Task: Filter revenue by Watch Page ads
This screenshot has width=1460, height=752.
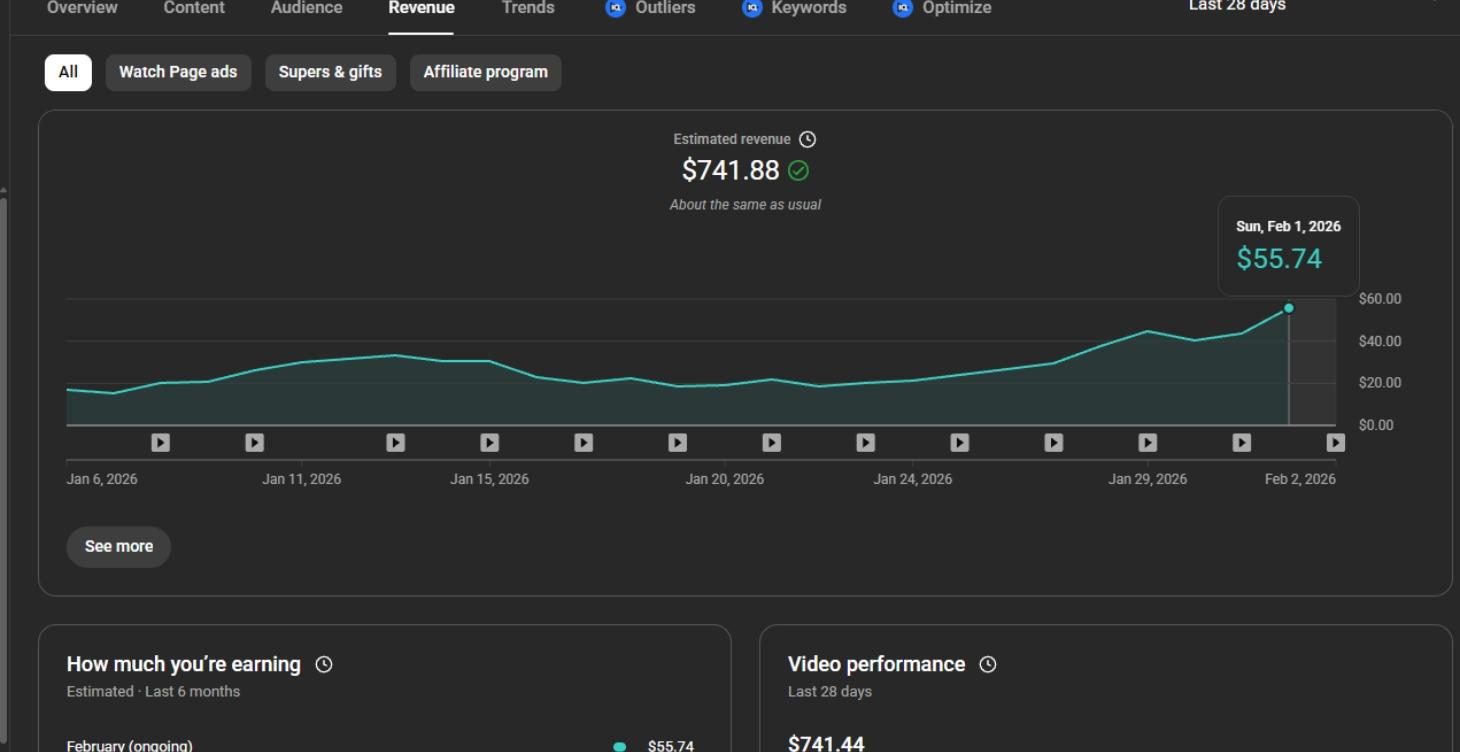Action: click(178, 72)
